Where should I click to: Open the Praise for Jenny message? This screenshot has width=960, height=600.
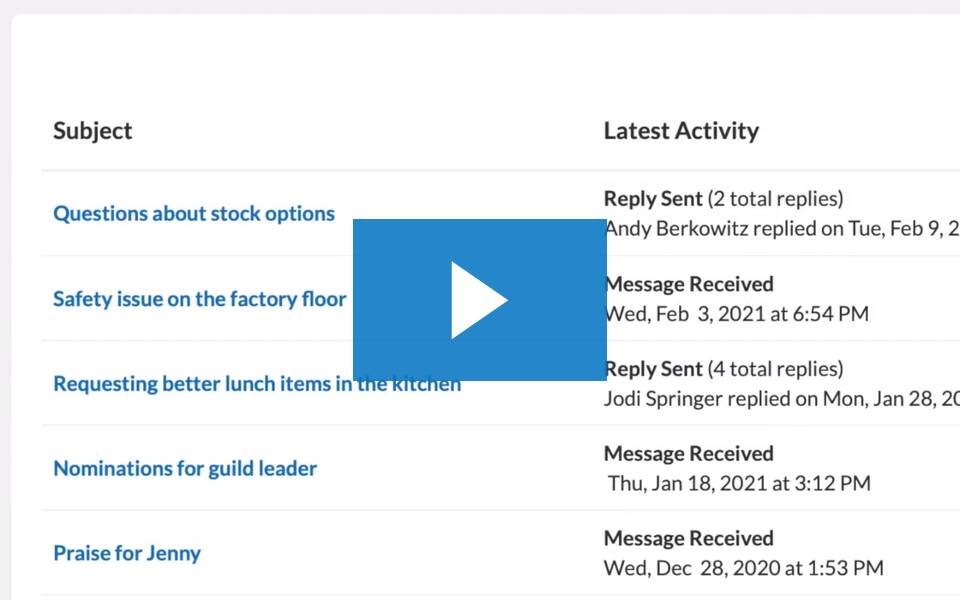coord(127,553)
